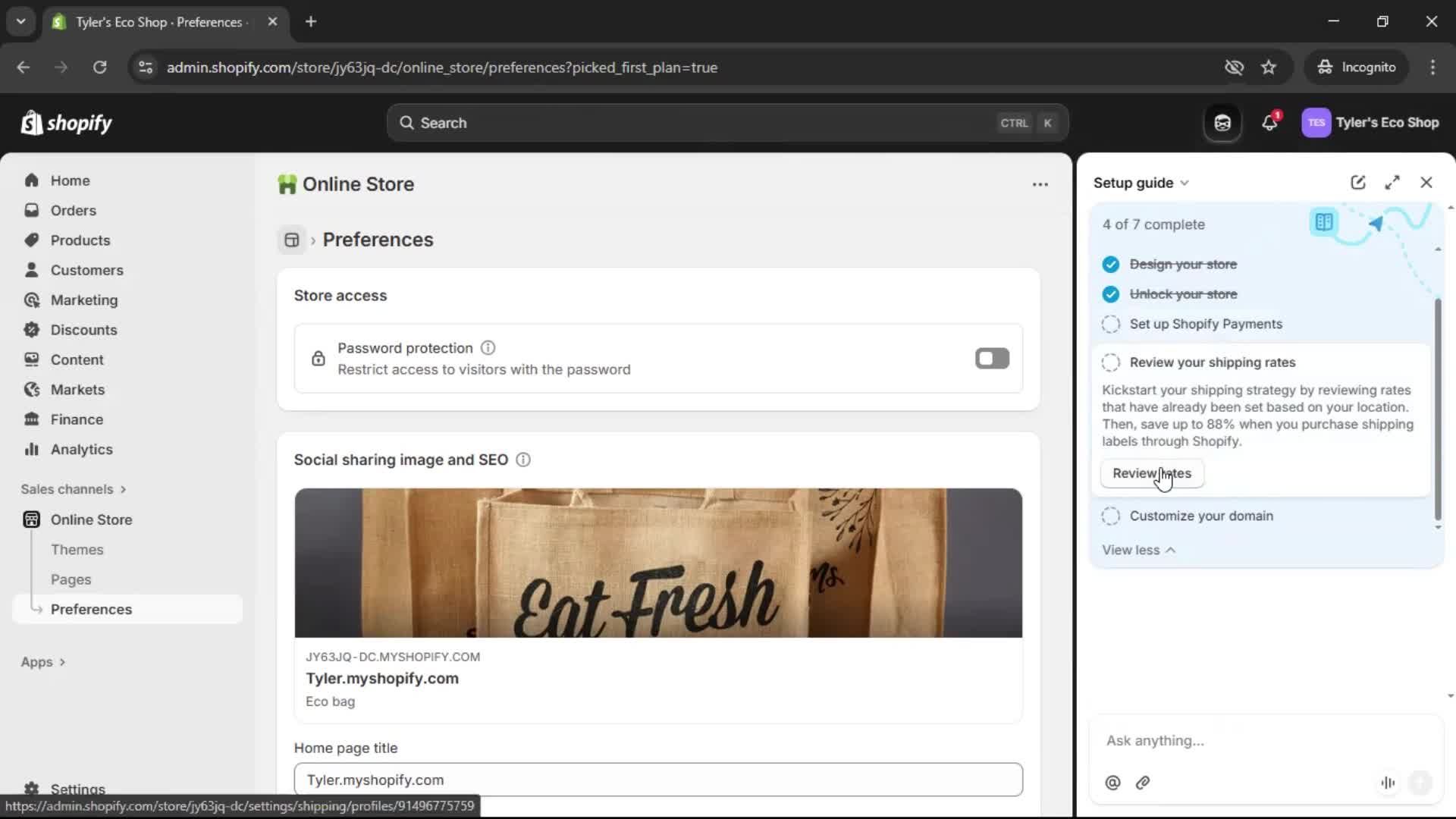The height and width of the screenshot is (819, 1456).
Task: Open the notifications bell
Action: pyautogui.click(x=1270, y=122)
